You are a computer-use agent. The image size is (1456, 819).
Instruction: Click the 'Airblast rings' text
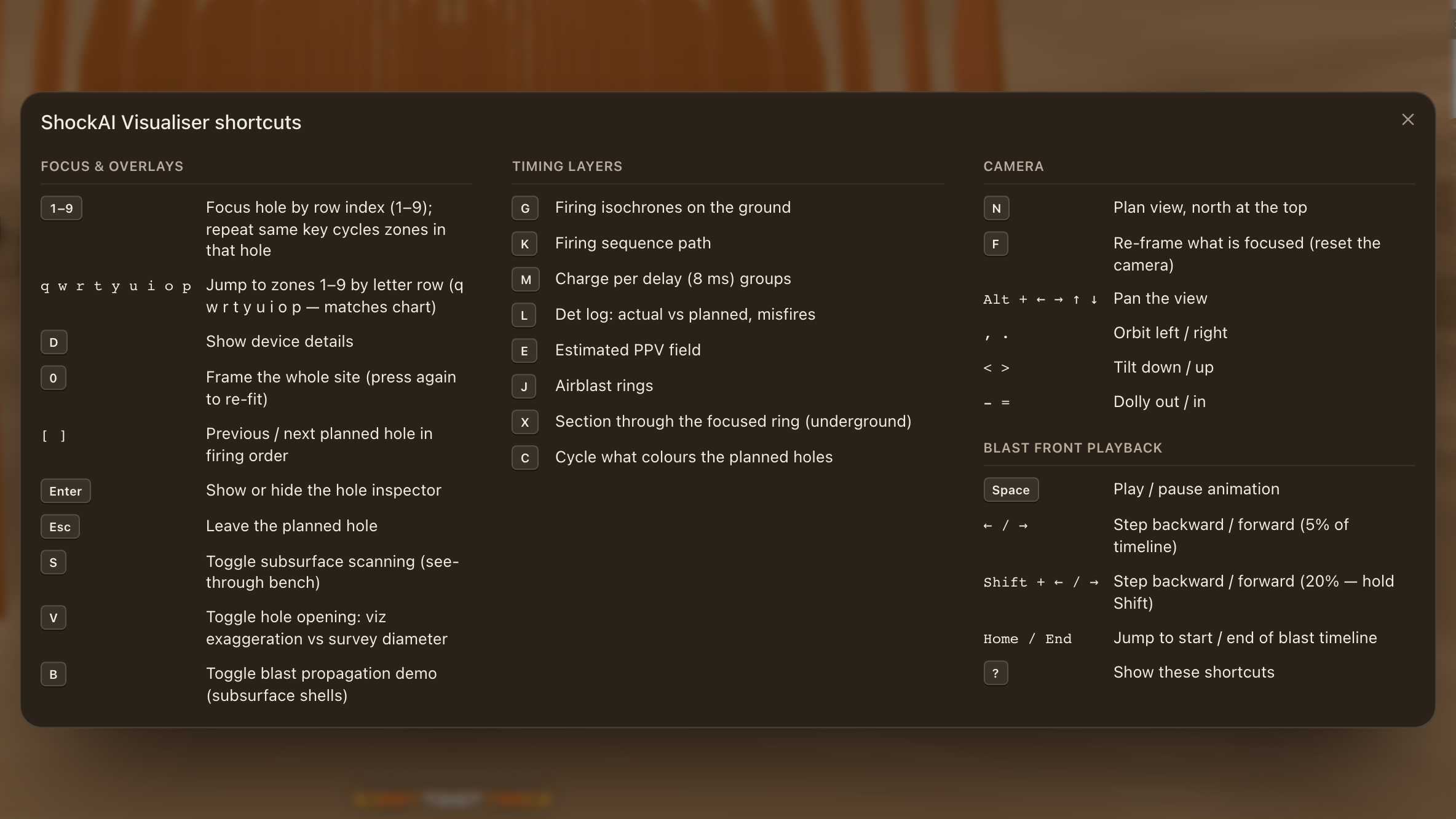click(x=604, y=386)
